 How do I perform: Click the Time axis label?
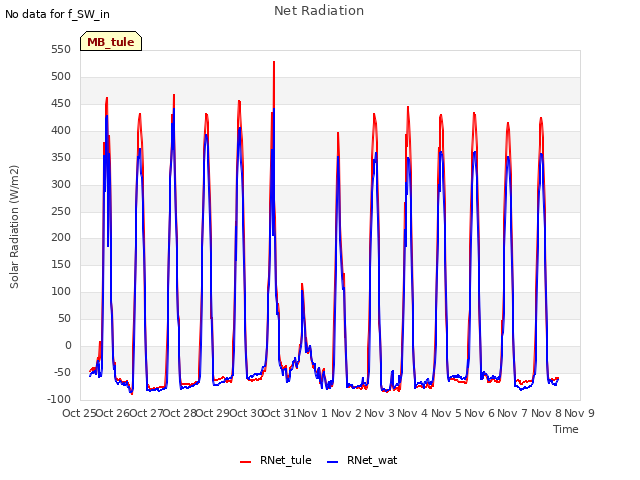(x=566, y=429)
